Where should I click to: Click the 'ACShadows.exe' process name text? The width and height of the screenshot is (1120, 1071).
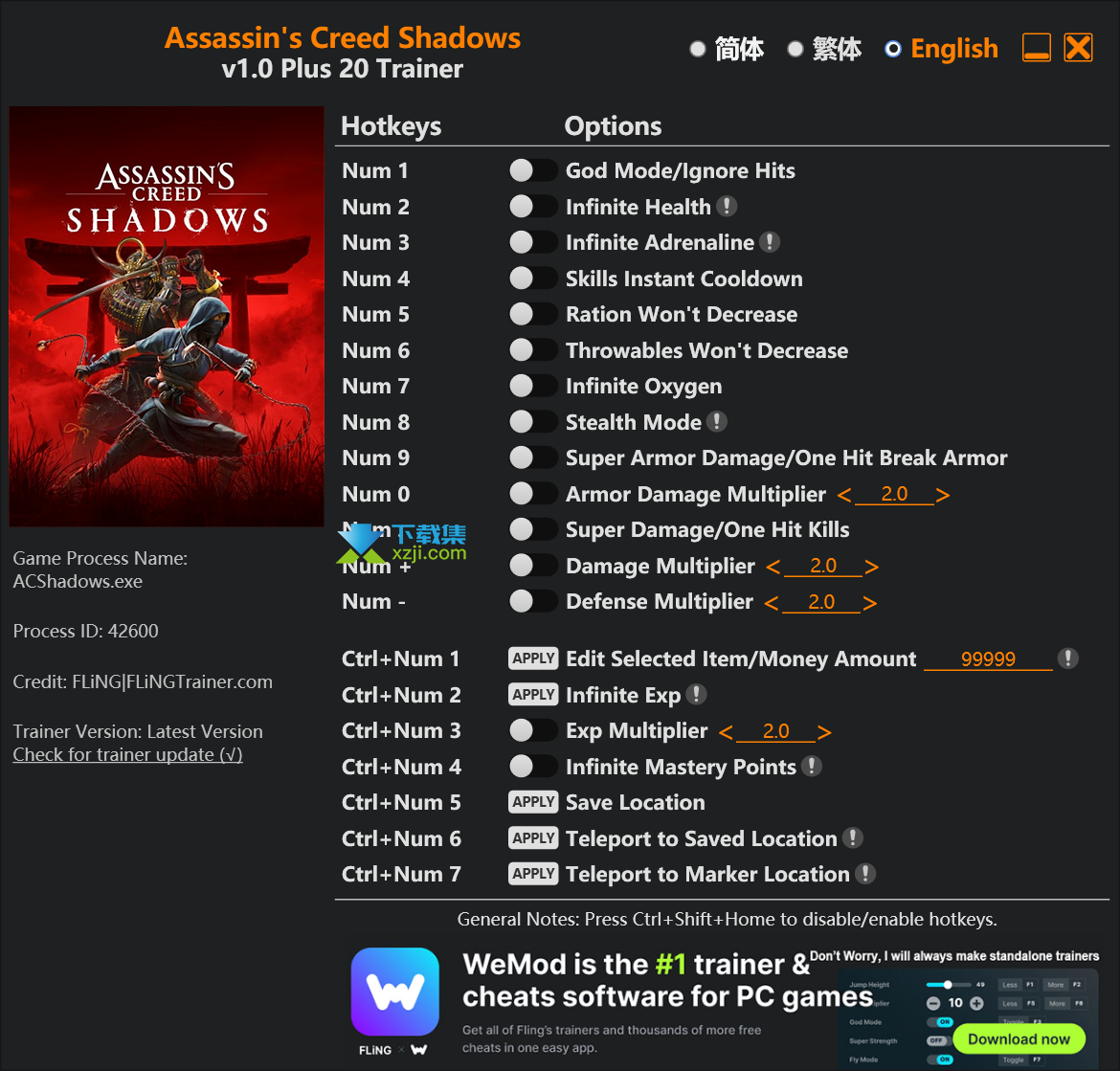(78, 581)
